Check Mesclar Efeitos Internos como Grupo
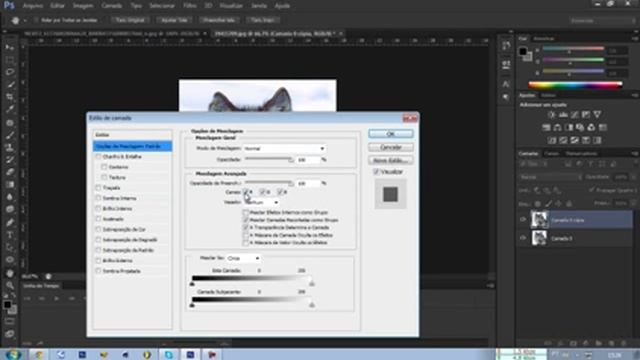640x360 pixels. point(246,213)
